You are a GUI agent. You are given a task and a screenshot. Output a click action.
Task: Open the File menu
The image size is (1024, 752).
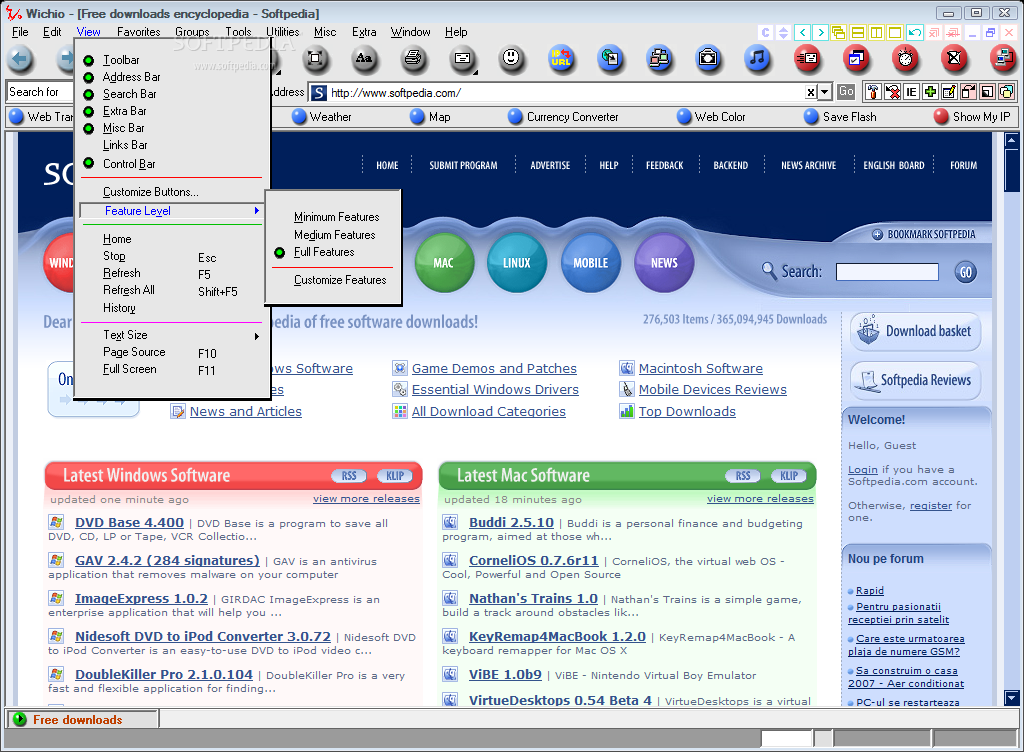click(x=20, y=32)
